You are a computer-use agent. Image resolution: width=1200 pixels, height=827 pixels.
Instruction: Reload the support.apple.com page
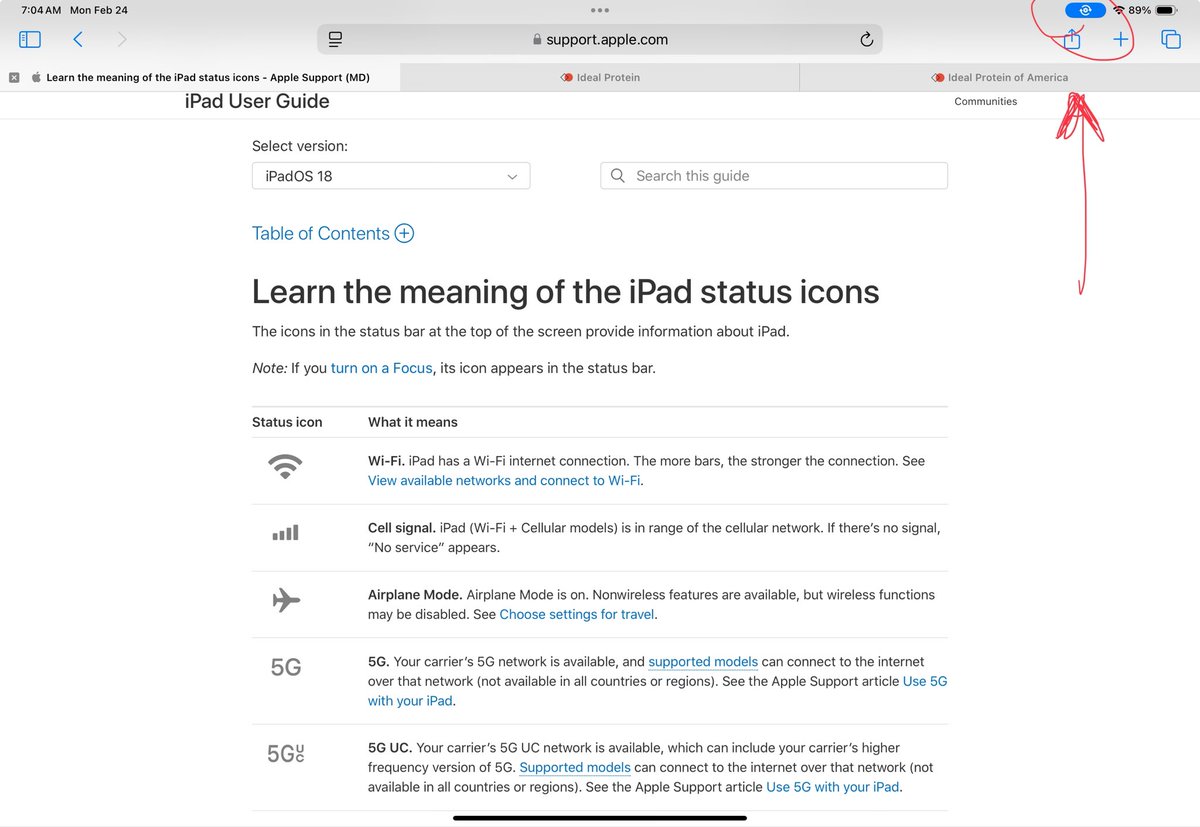click(867, 39)
